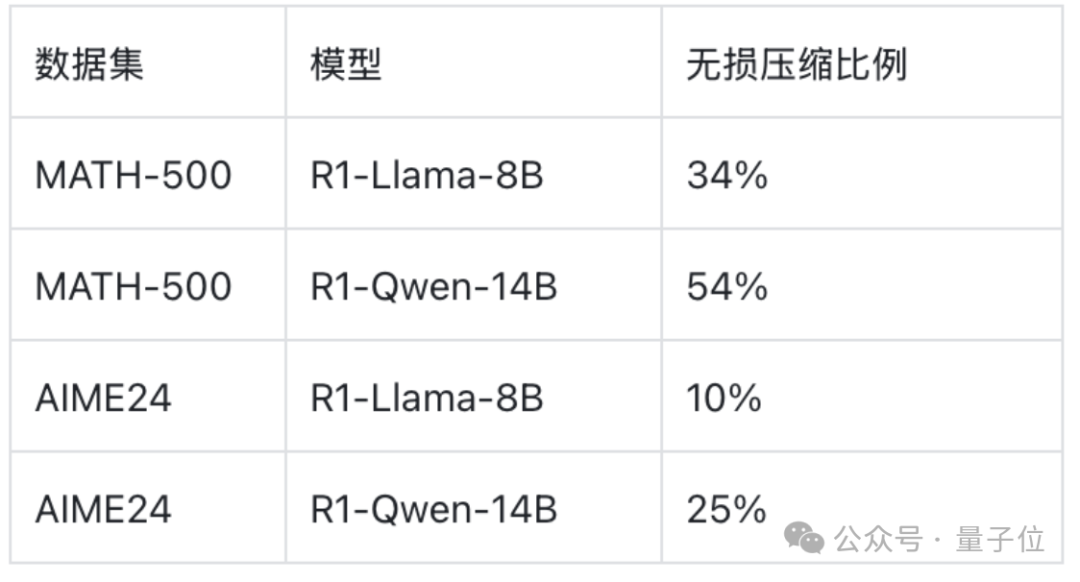
Task: Select the 模型 column header
Action: (346, 65)
